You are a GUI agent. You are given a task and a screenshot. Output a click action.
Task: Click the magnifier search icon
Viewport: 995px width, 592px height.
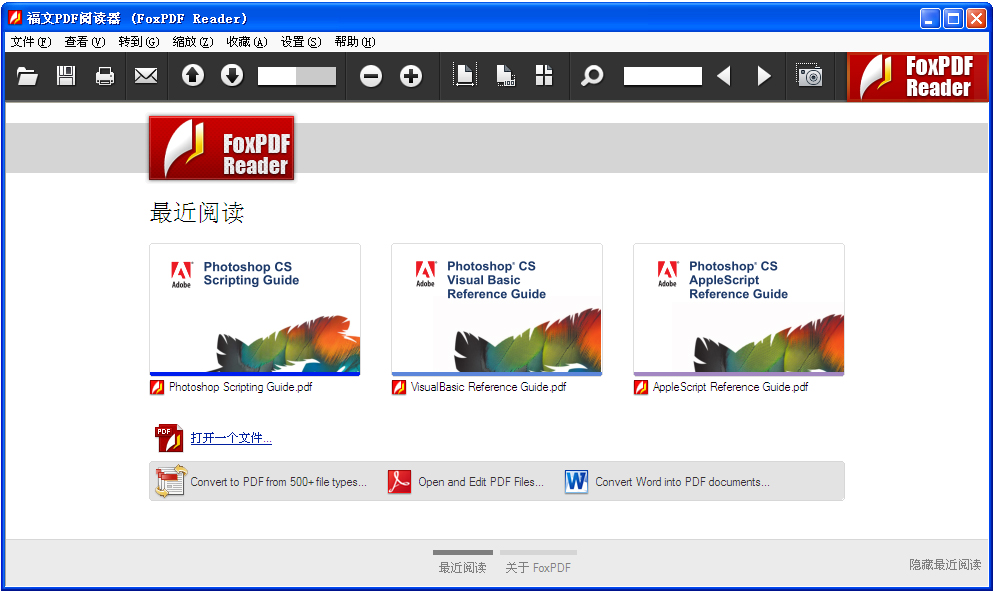point(592,76)
